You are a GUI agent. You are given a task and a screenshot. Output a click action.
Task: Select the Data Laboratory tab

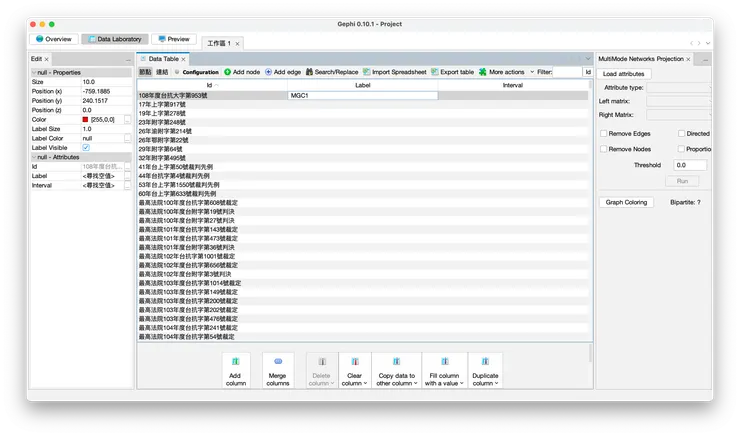coord(115,39)
